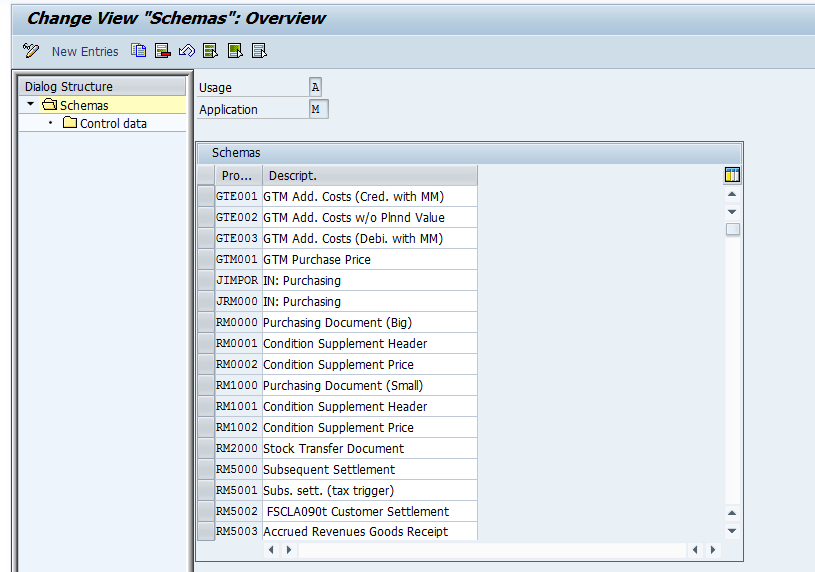The image size is (815, 572).
Task: Select row marker for GTE002
Action: pyautogui.click(x=206, y=217)
